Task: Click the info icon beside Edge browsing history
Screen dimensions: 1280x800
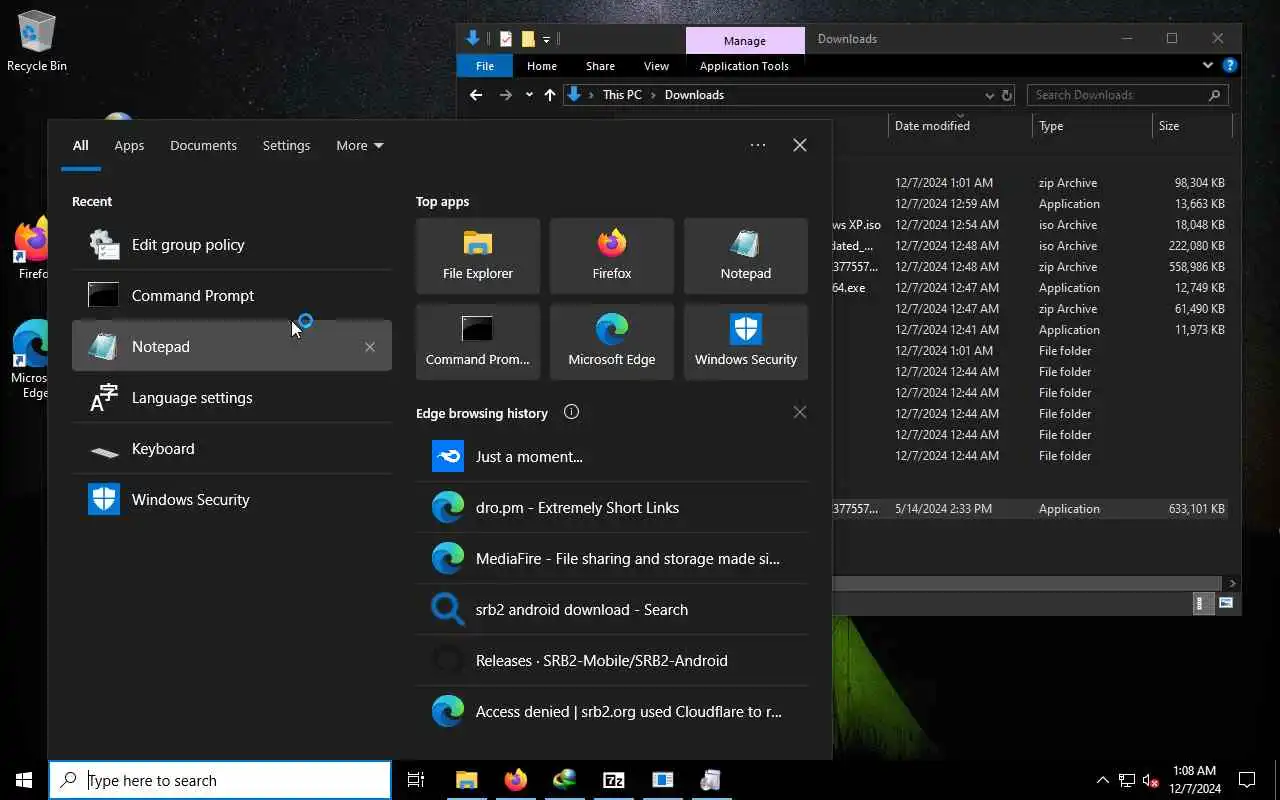Action: [571, 412]
